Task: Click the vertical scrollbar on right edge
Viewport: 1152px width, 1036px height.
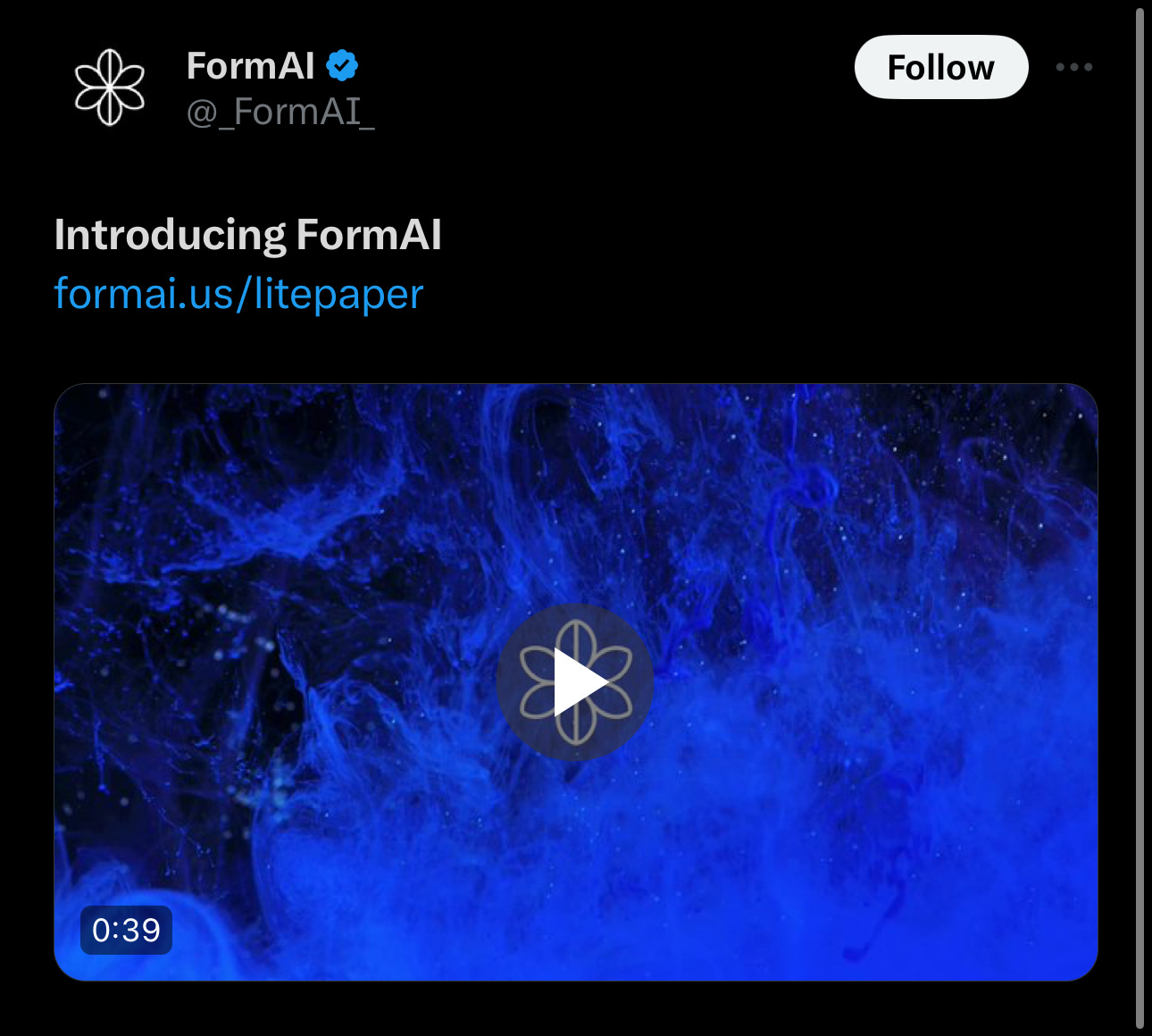Action: 1139,518
